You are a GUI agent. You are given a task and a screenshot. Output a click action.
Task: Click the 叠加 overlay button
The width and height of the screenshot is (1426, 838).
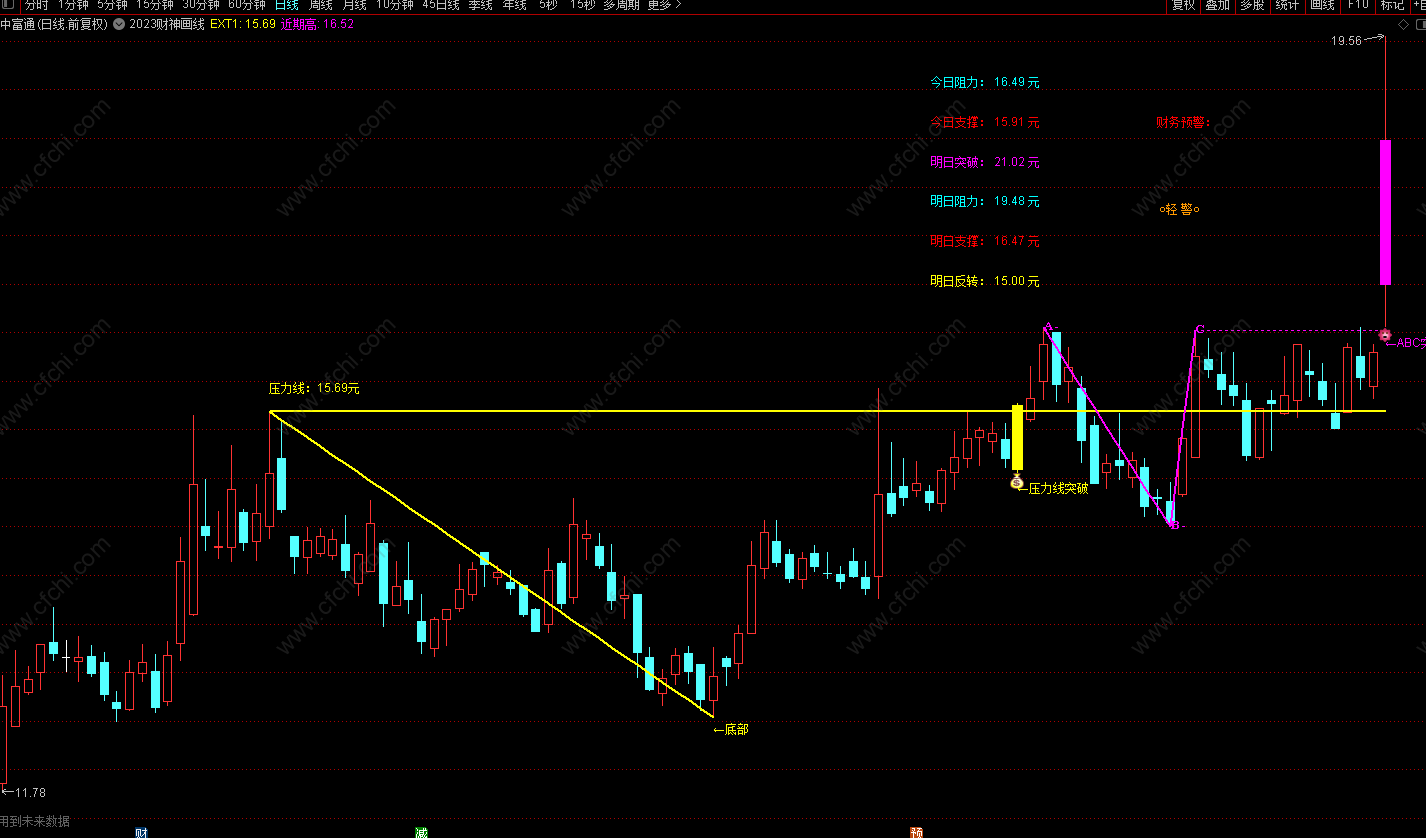pyautogui.click(x=1217, y=5)
